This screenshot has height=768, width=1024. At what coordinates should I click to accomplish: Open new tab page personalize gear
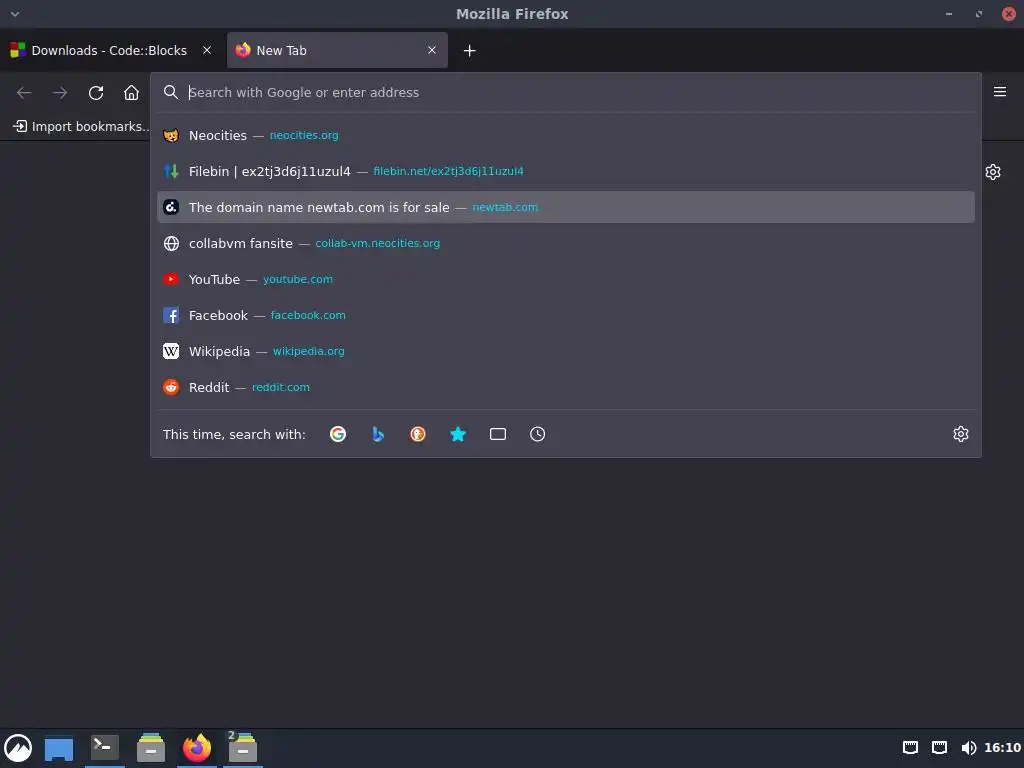pos(993,172)
